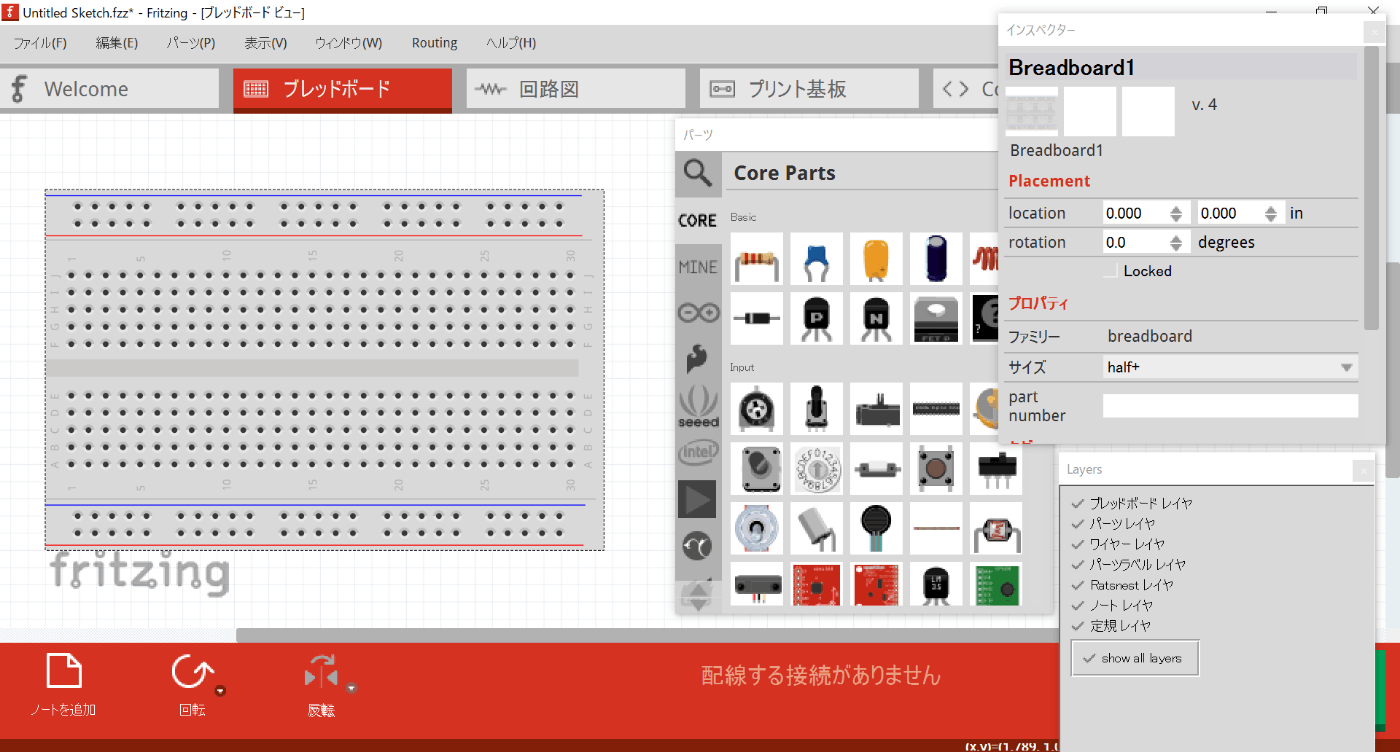The width and height of the screenshot is (1400, 752).
Task: Open the Seeed parts bin
Action: click(698, 406)
